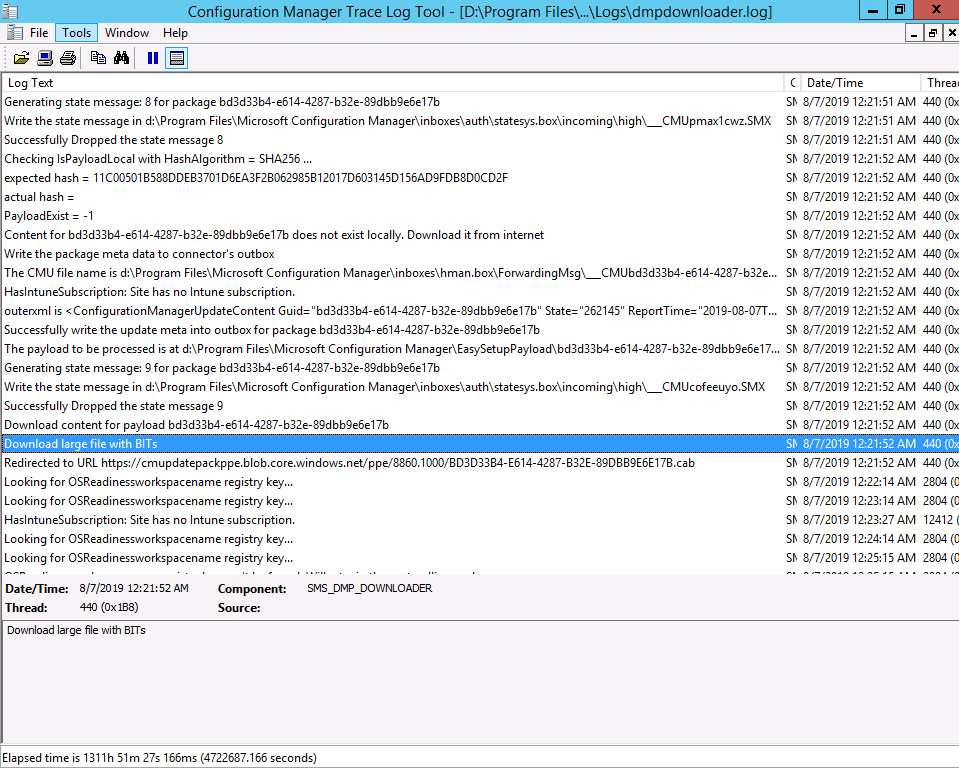
Task: Click the Open log file folder icon
Action: click(21, 58)
